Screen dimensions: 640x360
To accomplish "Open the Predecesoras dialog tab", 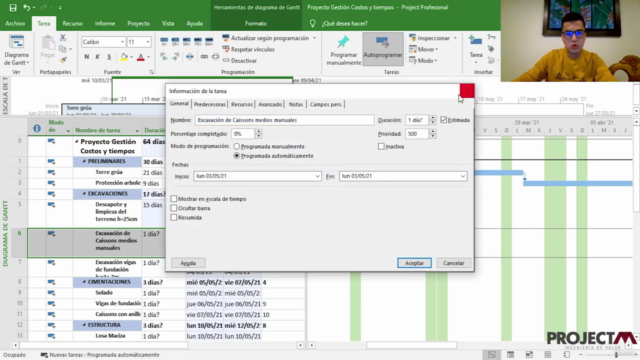I will 209,104.
